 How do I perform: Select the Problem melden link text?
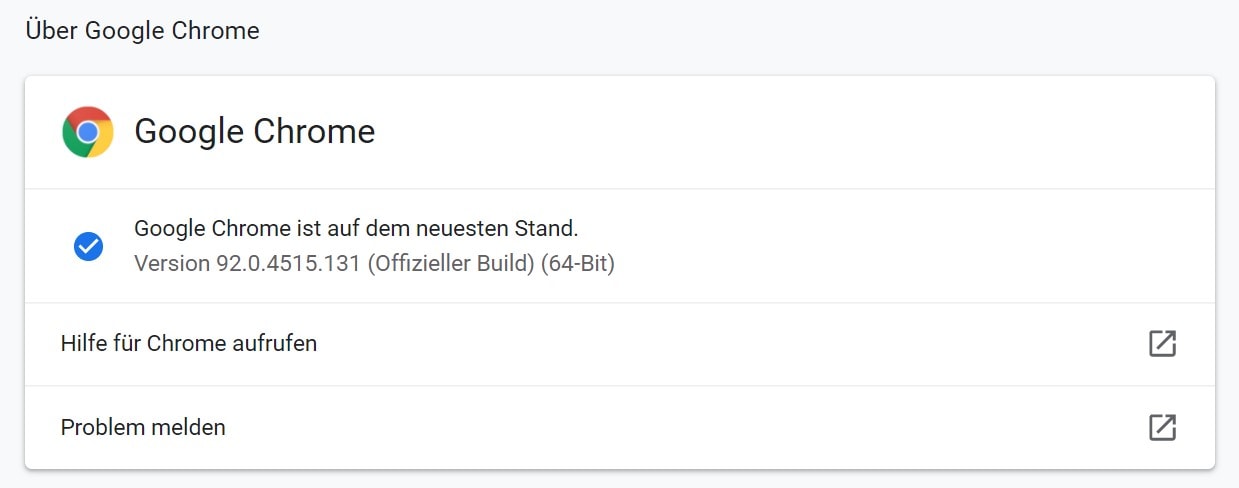[x=143, y=427]
